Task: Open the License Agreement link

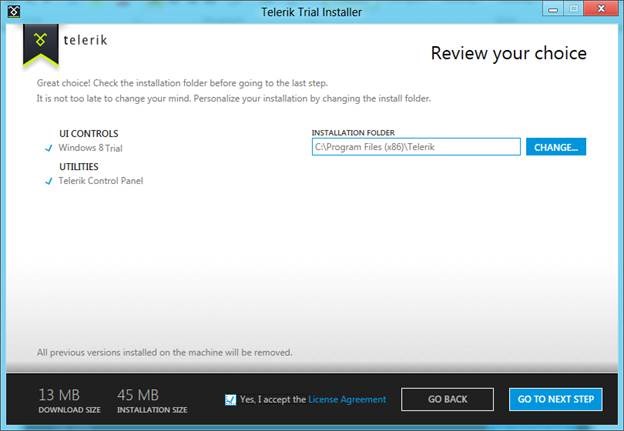Action: pos(347,399)
